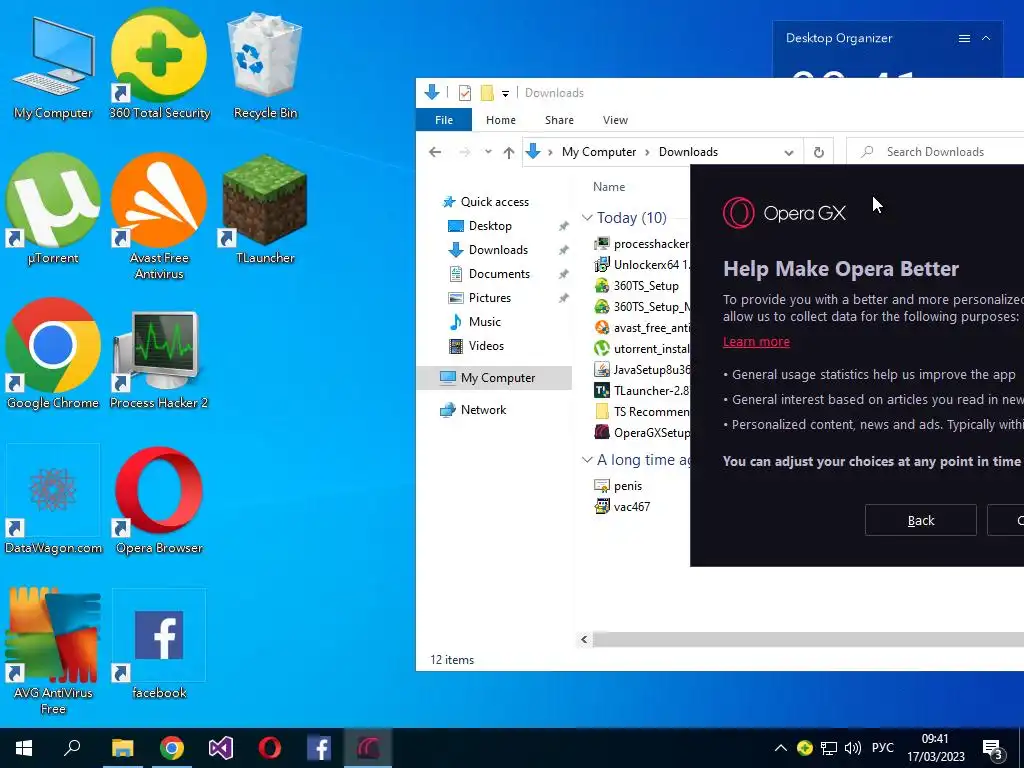Viewport: 1024px width, 768px height.
Task: Open the notification center icon
Action: [x=993, y=750]
